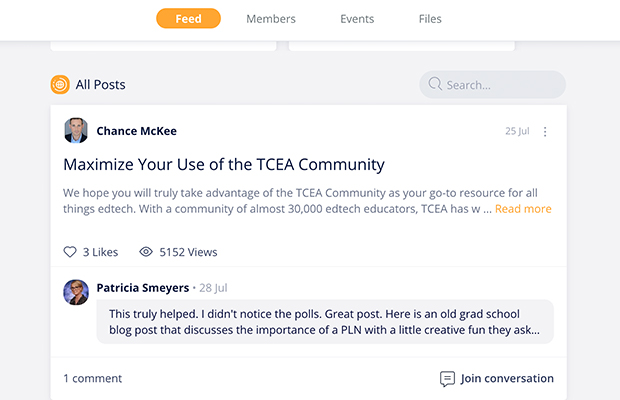This screenshot has width=620, height=400.
Task: Show the 1 comment thread
Action: [x=92, y=379]
